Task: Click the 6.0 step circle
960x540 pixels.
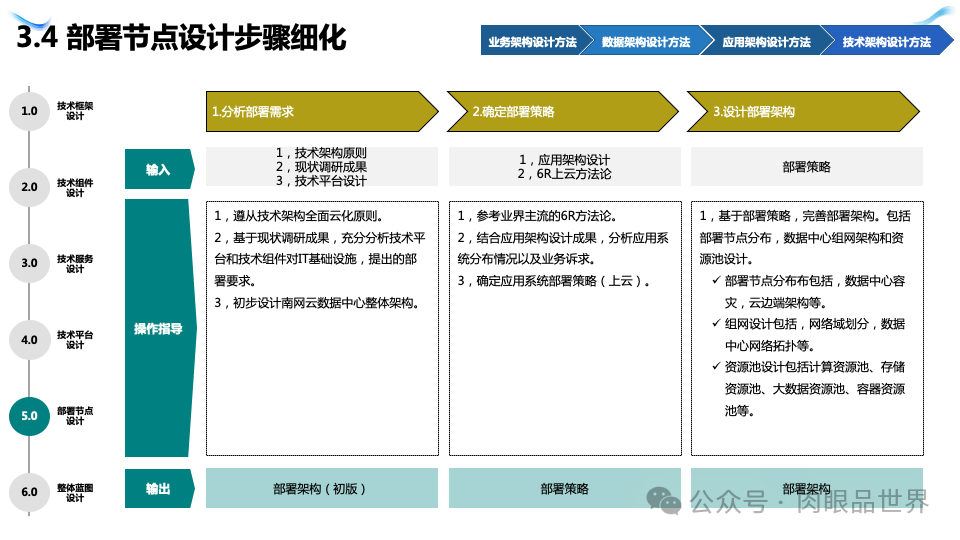Action: tap(29, 492)
